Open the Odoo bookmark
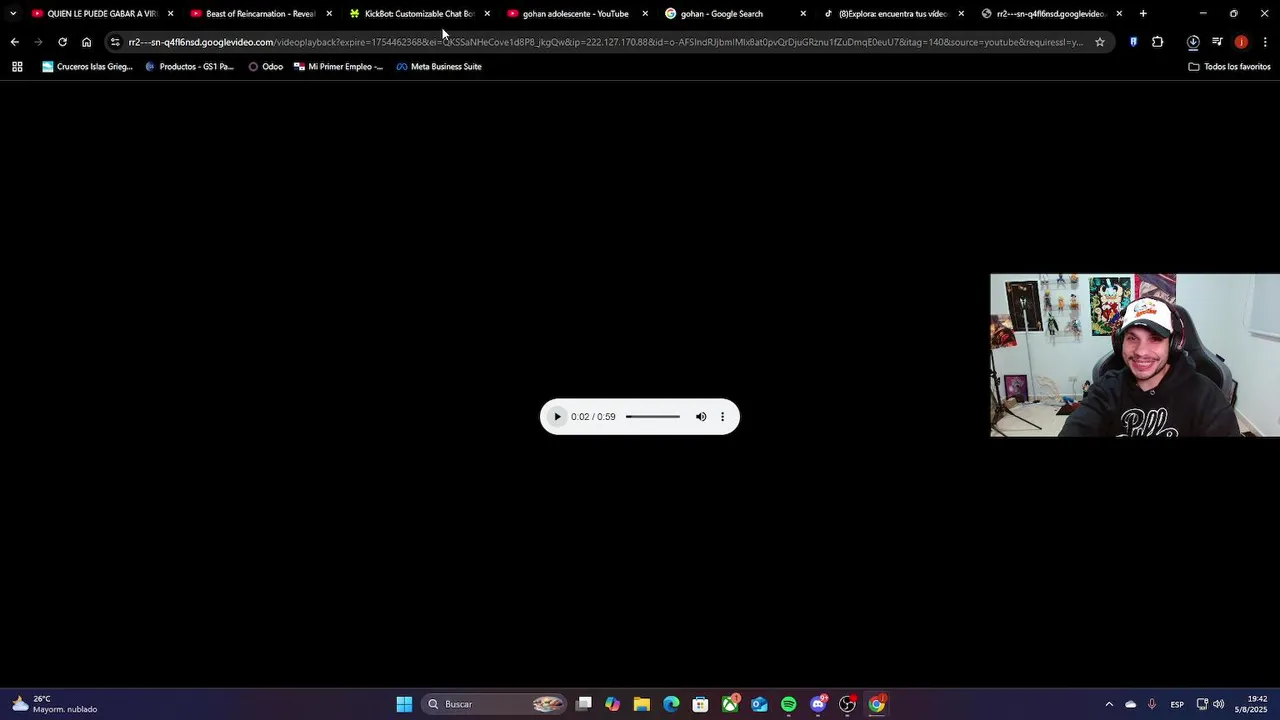Image resolution: width=1280 pixels, height=720 pixels. [266, 67]
